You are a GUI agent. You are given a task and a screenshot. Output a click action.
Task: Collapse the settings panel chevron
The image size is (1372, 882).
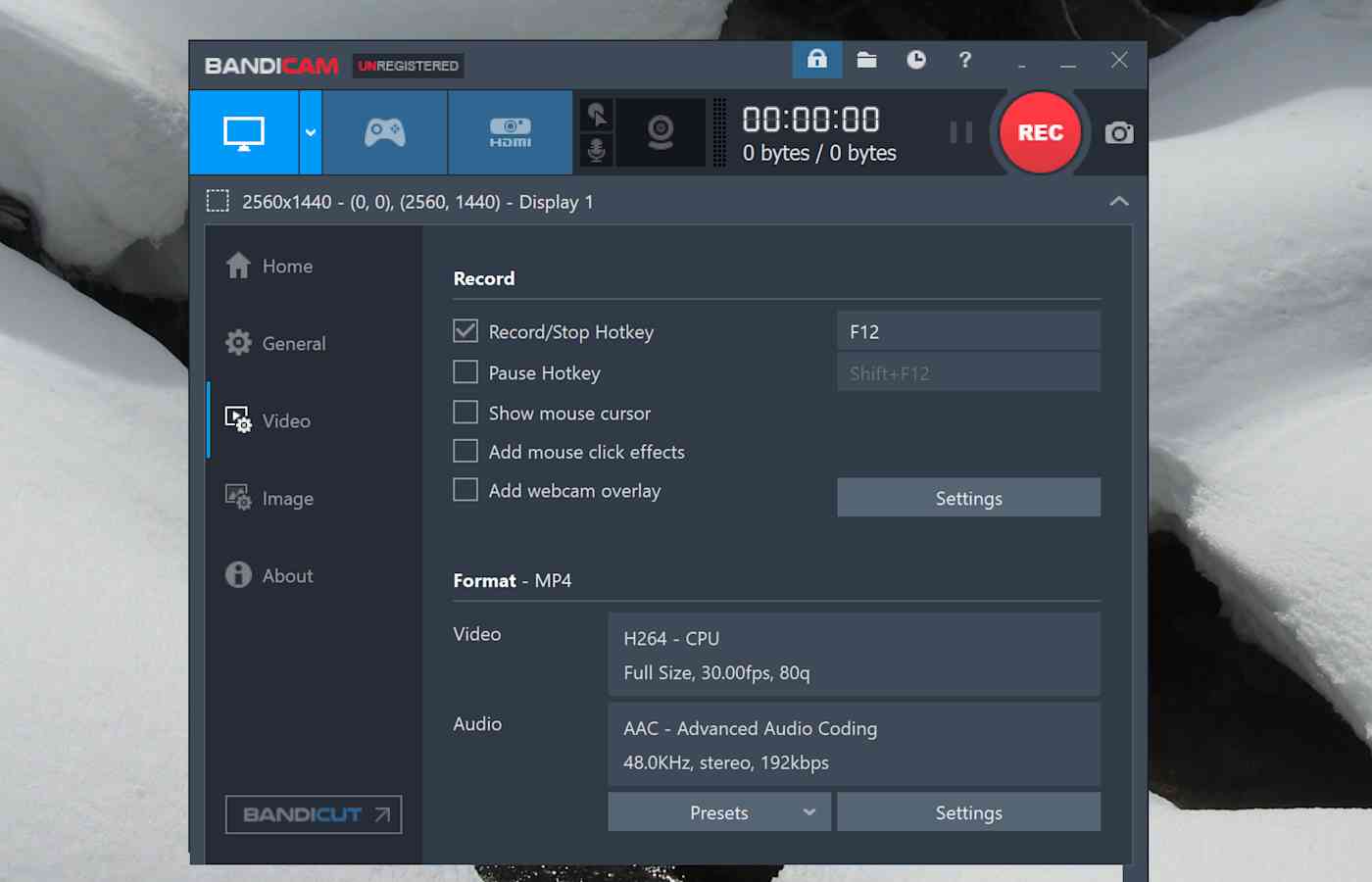point(1119,201)
